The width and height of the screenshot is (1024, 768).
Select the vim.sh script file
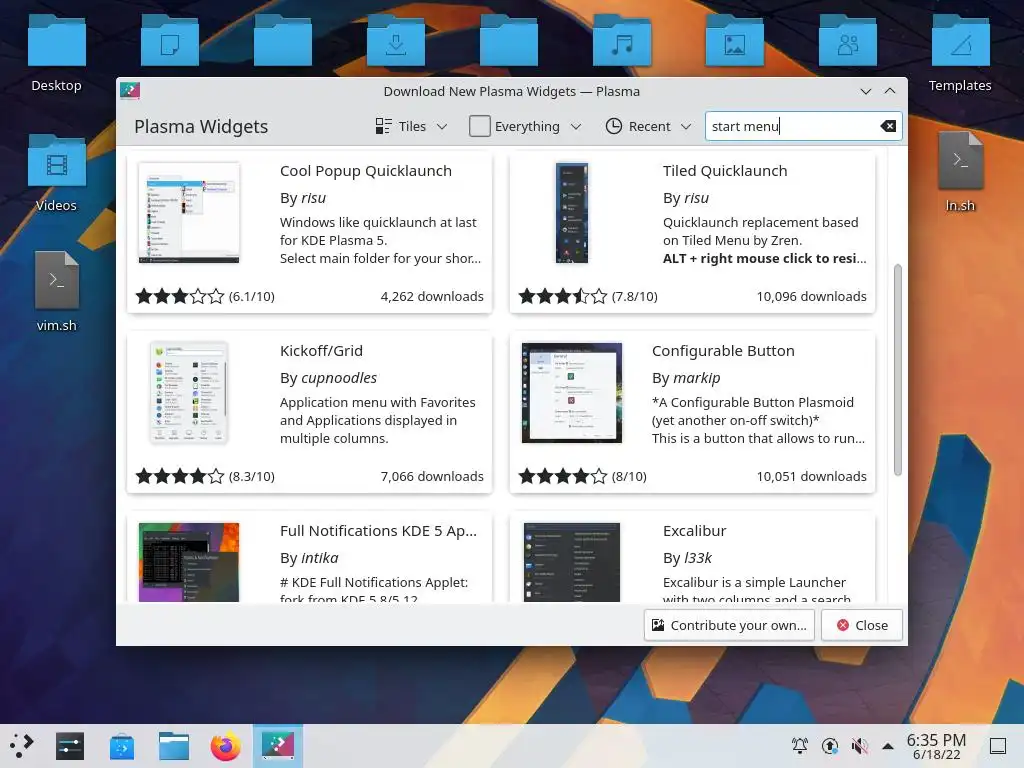pos(57,280)
